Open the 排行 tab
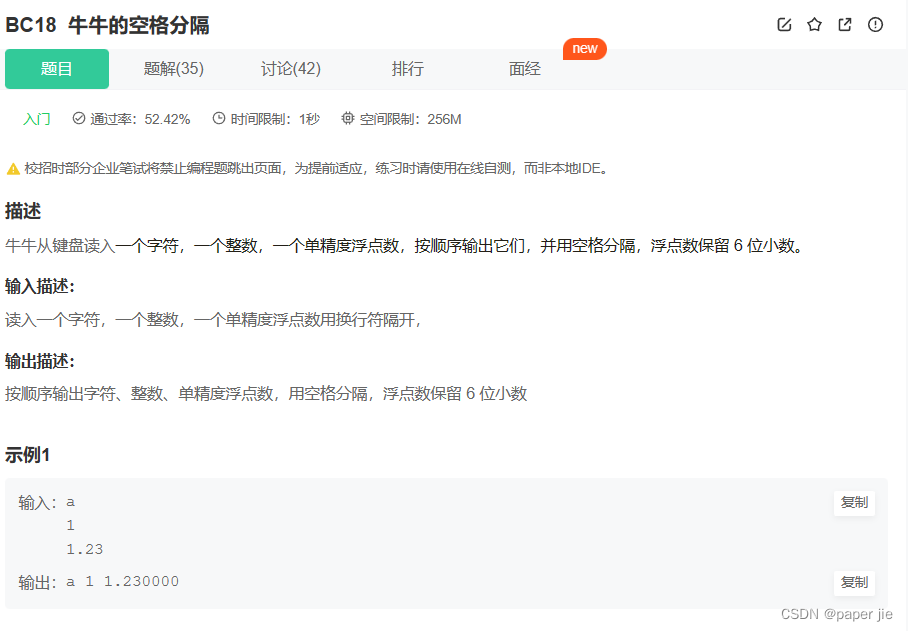 (408, 69)
